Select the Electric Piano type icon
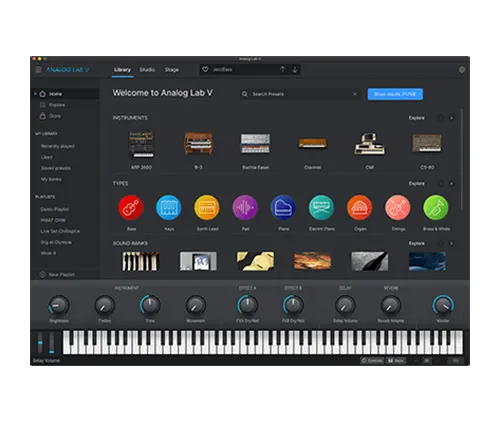This screenshot has width=500, height=423. point(321,207)
